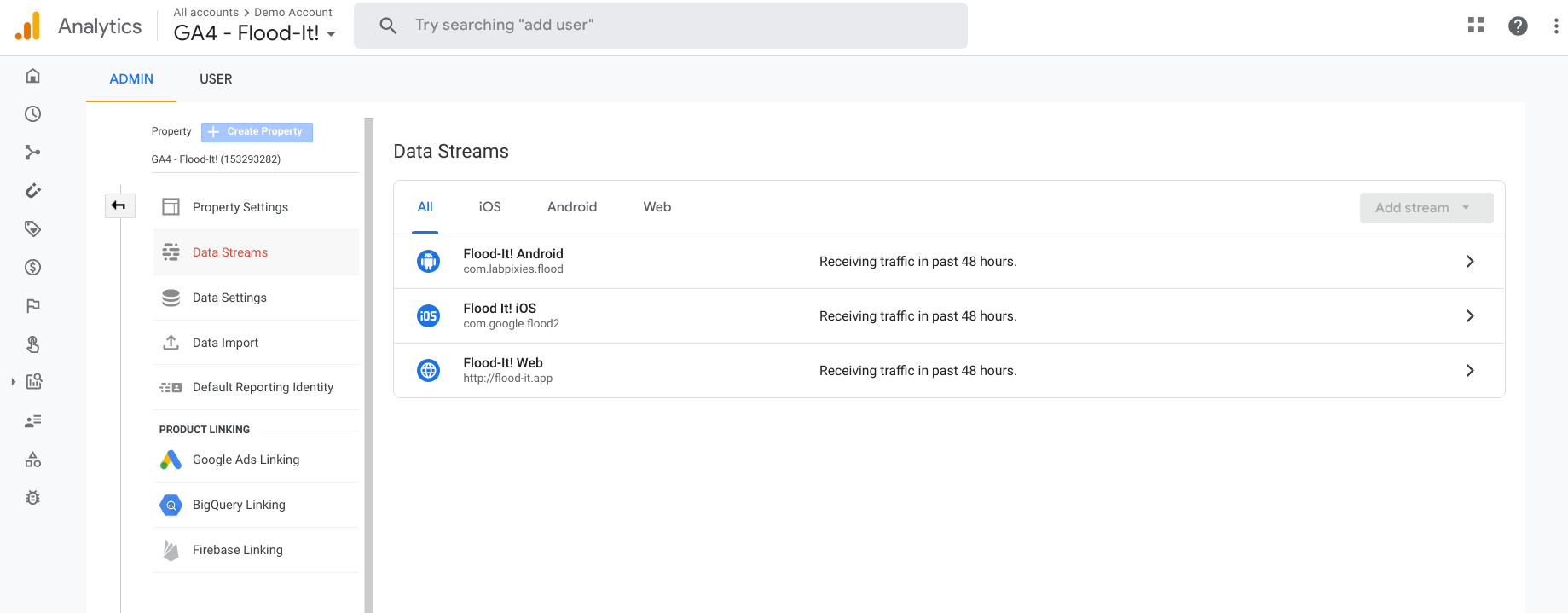Expand Flood It! iOS stream chevron
1568x613 pixels.
click(x=1470, y=316)
